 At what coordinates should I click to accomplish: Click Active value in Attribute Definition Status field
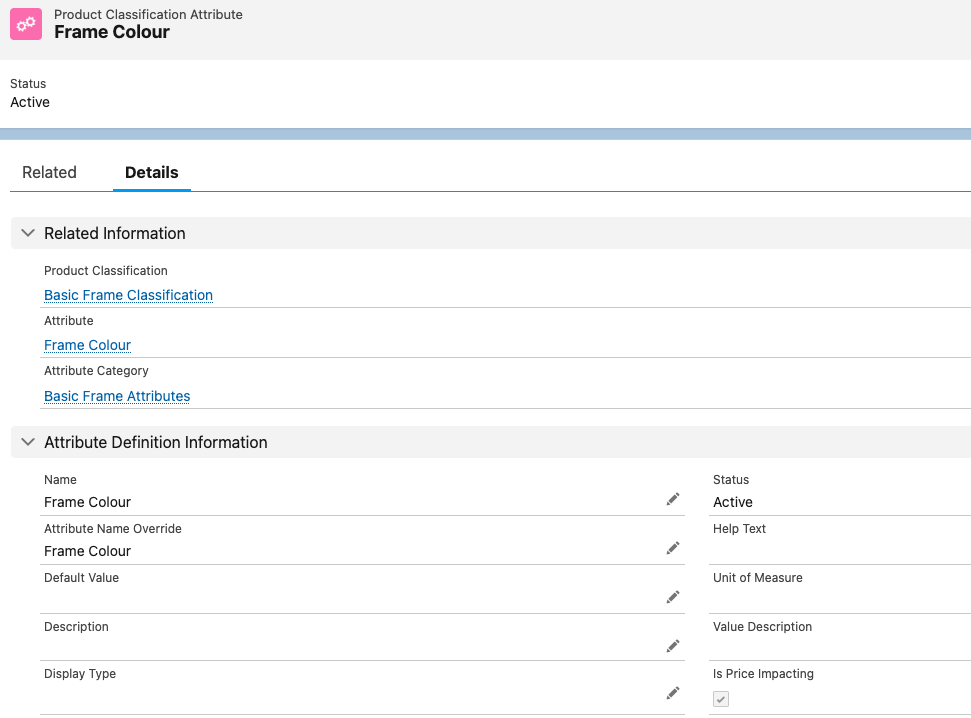(733, 502)
